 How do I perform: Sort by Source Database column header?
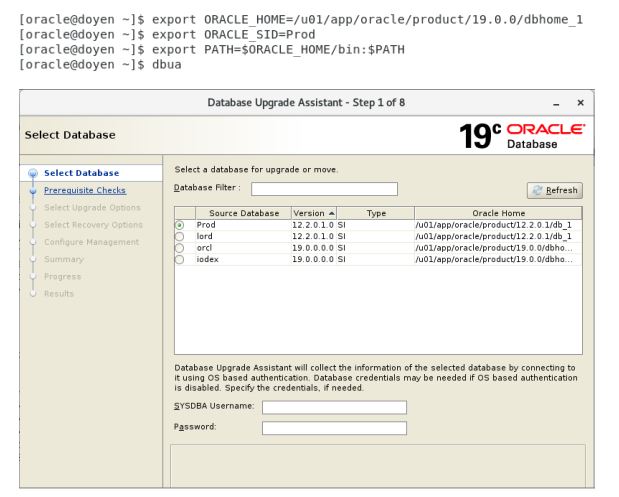[x=244, y=213]
